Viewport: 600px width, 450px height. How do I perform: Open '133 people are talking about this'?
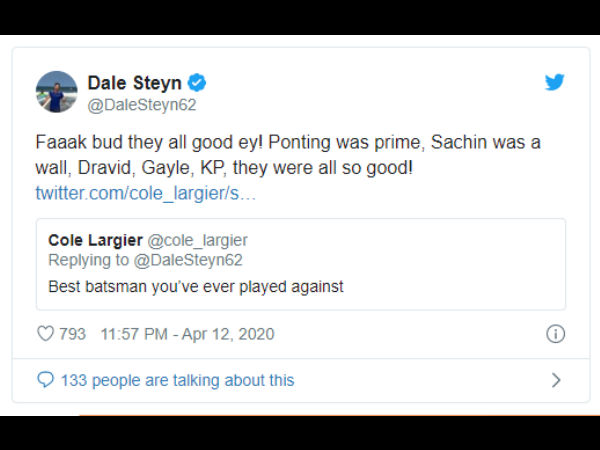(177, 380)
